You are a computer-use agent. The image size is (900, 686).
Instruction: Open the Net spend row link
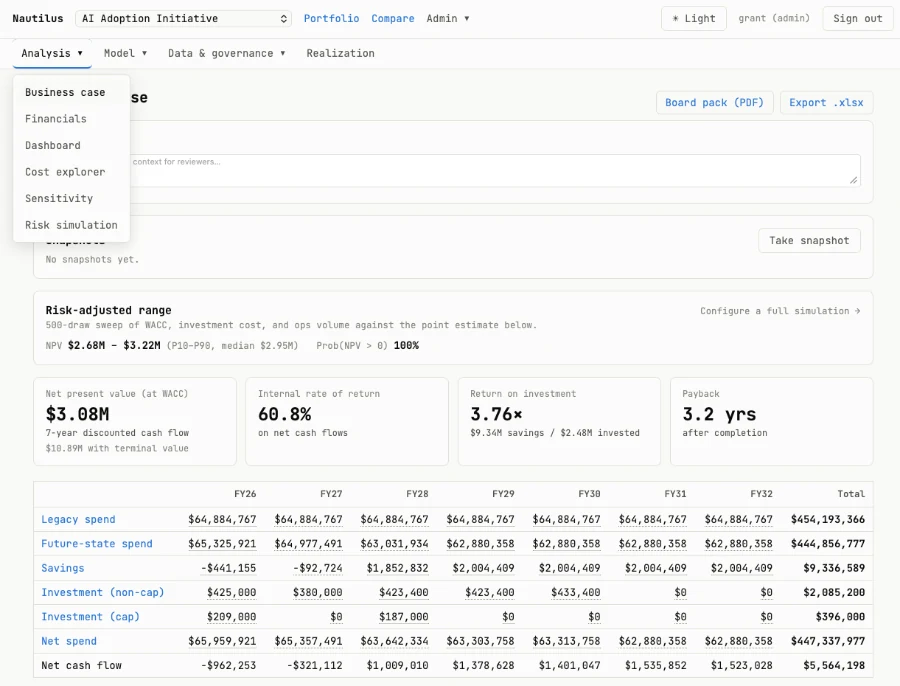[x=69, y=641]
